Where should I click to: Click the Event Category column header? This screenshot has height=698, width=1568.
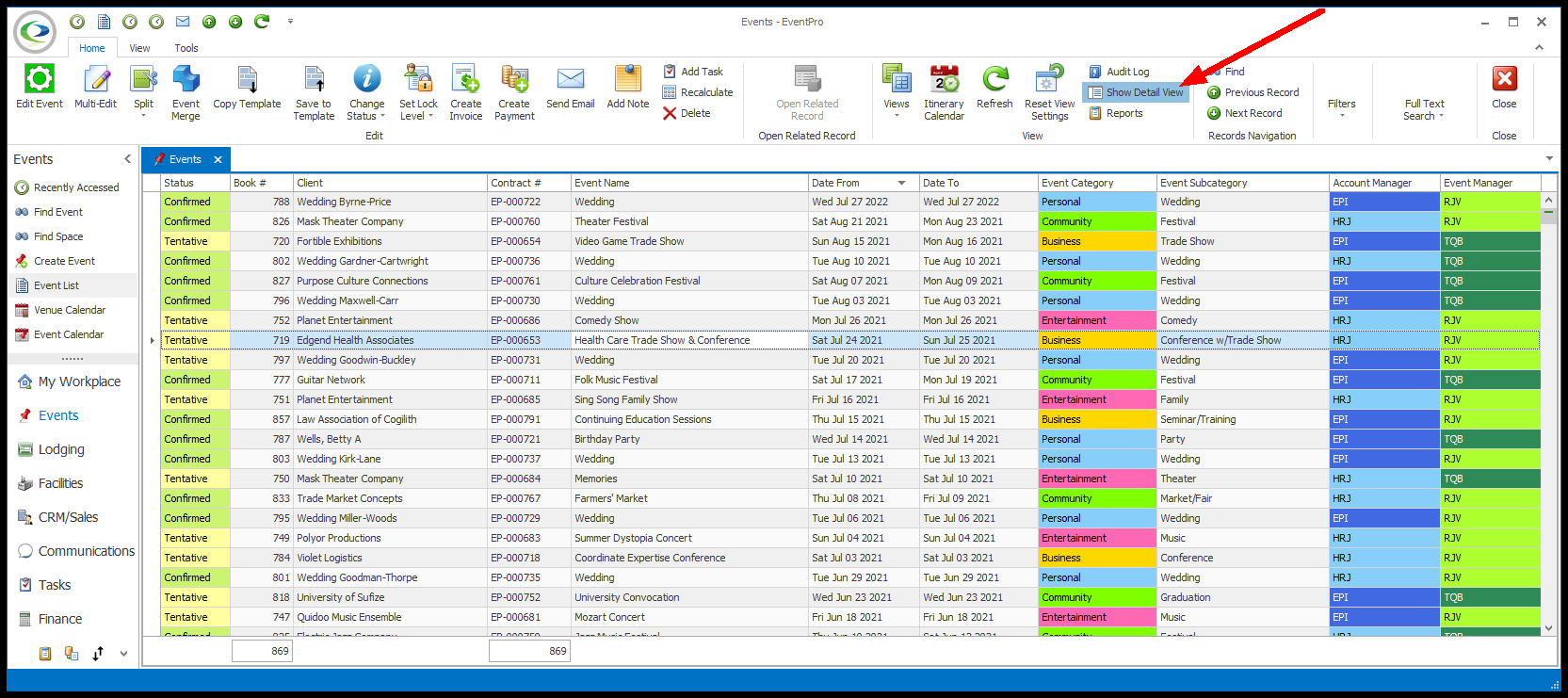1097,183
